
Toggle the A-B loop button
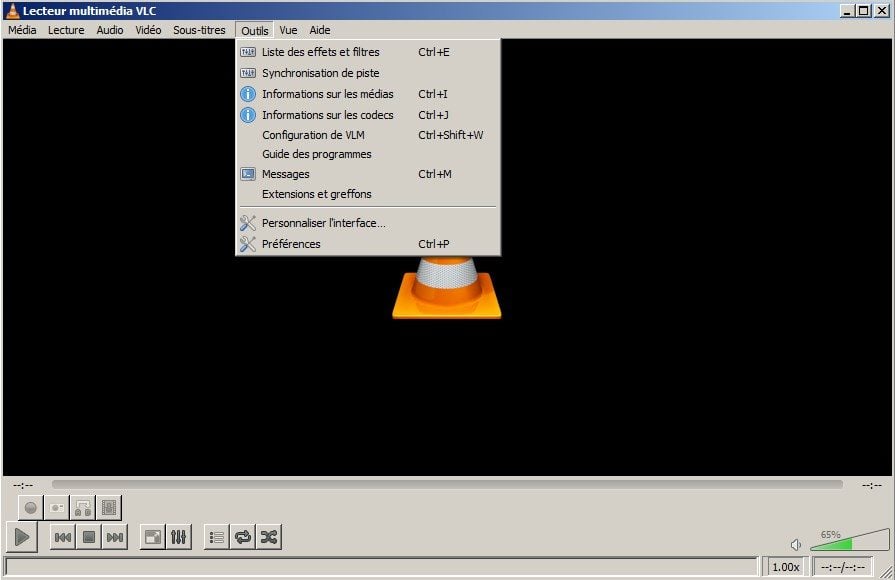coord(83,508)
